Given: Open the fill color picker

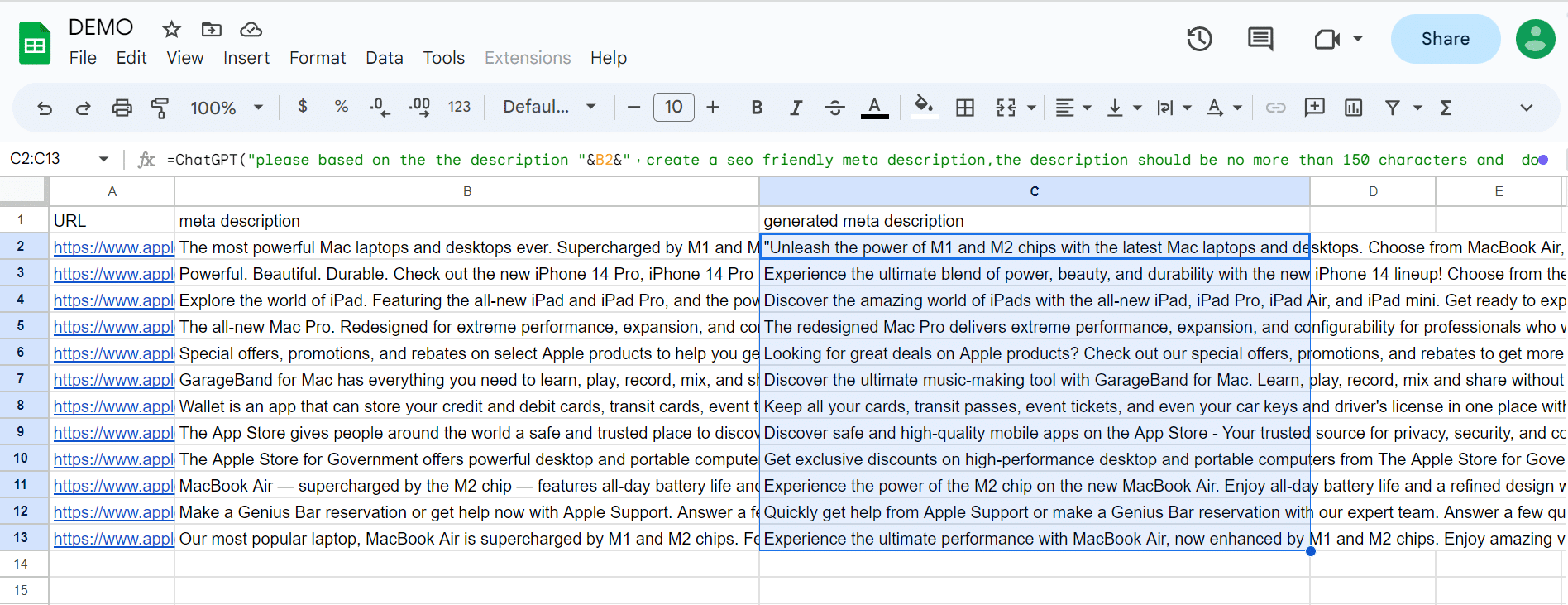Looking at the screenshot, I should [x=924, y=108].
